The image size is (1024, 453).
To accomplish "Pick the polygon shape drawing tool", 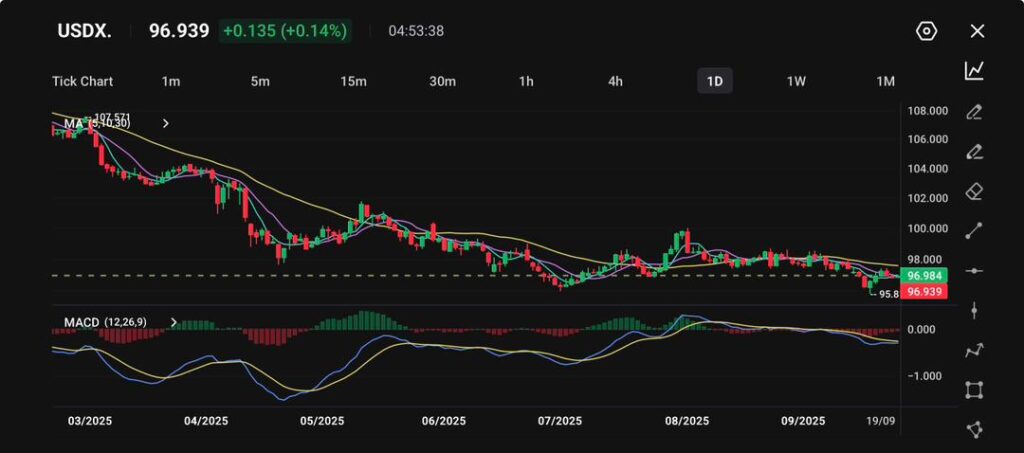I will coord(974,429).
